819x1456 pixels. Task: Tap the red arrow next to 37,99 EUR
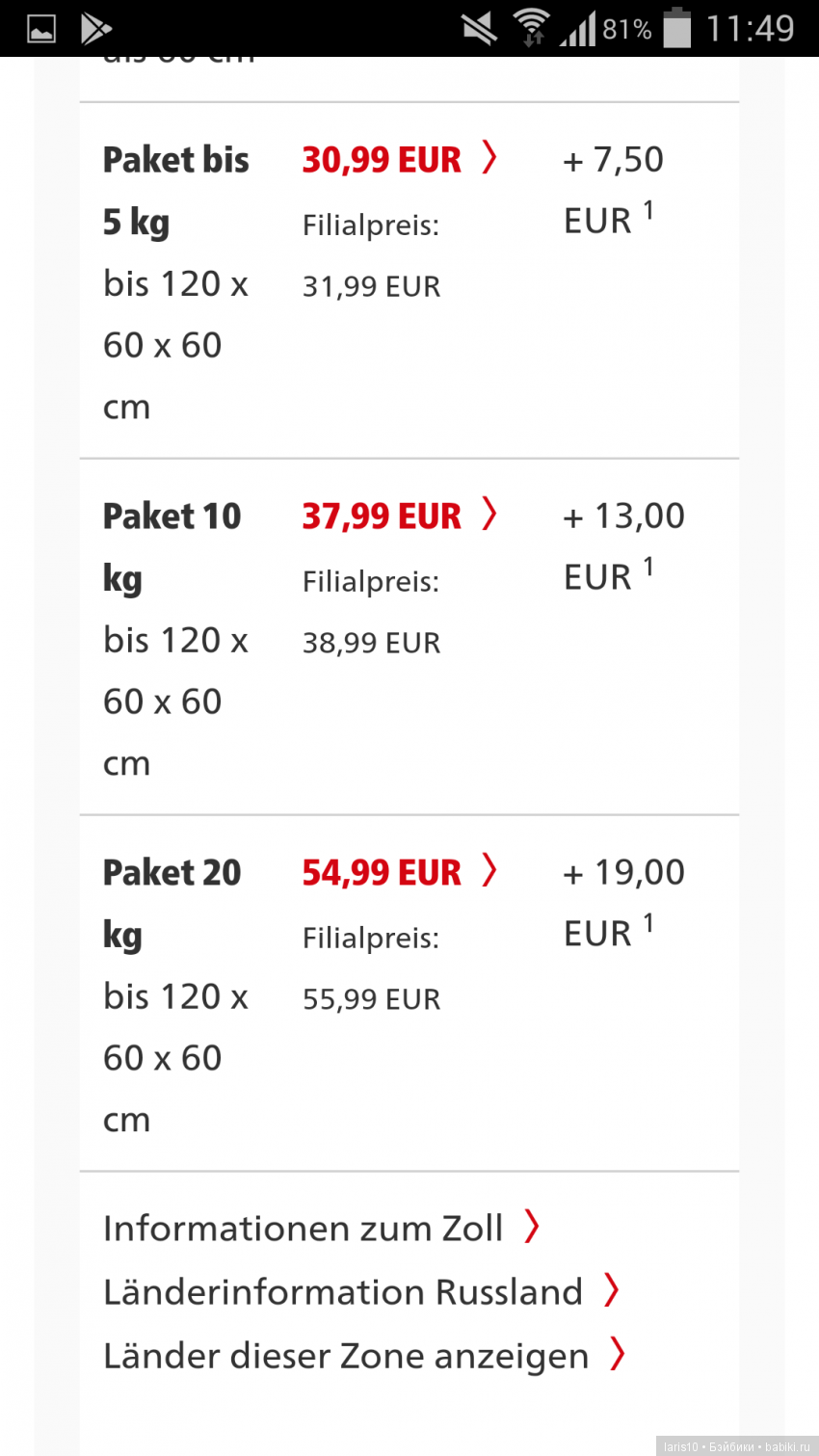pos(489,514)
